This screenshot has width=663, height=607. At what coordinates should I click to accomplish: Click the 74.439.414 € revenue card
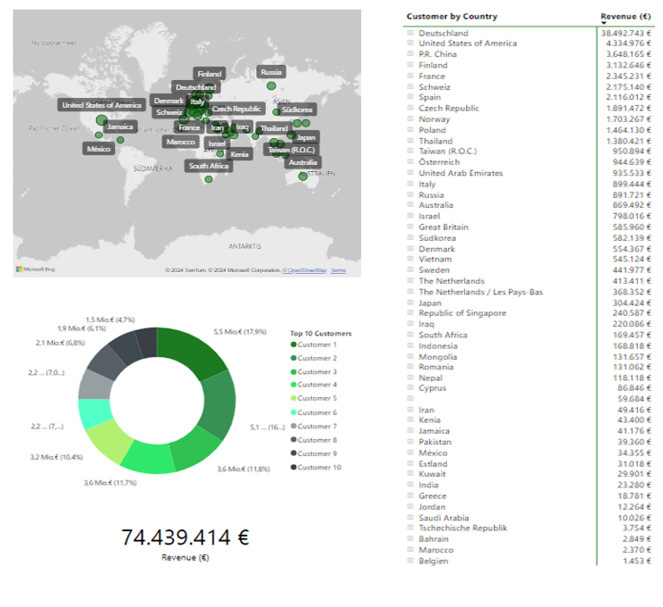185,537
